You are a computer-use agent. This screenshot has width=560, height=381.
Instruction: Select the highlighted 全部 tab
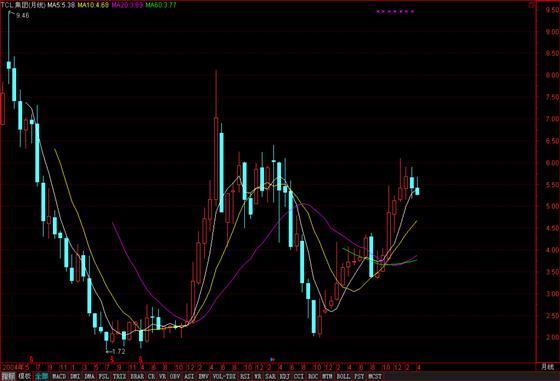41,376
